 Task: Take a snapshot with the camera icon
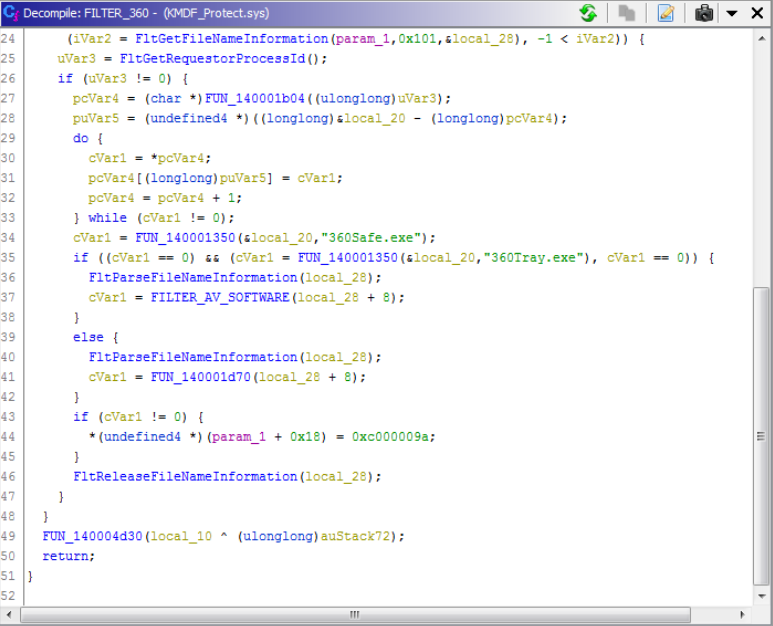click(x=705, y=13)
